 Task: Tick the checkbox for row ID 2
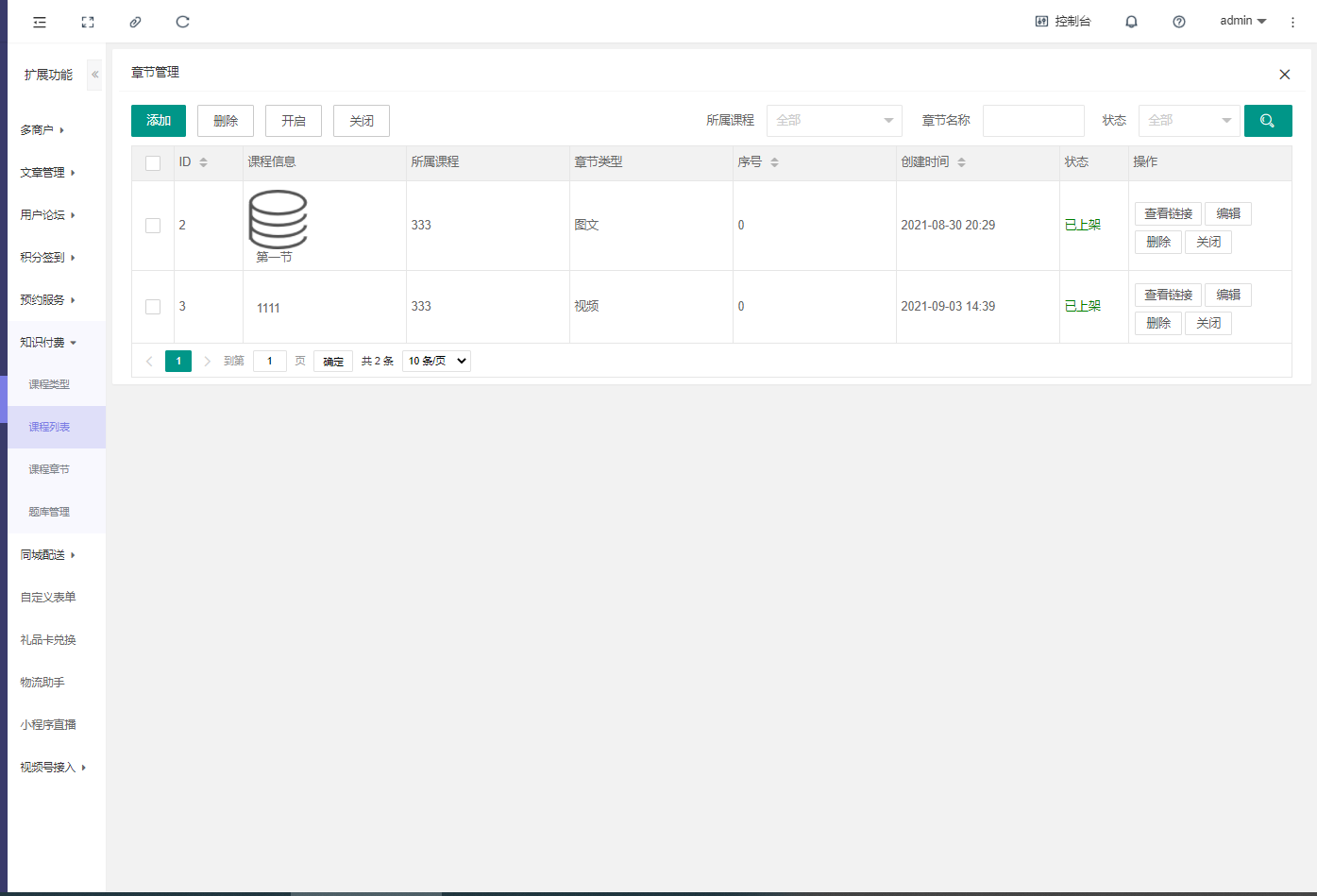(x=153, y=226)
